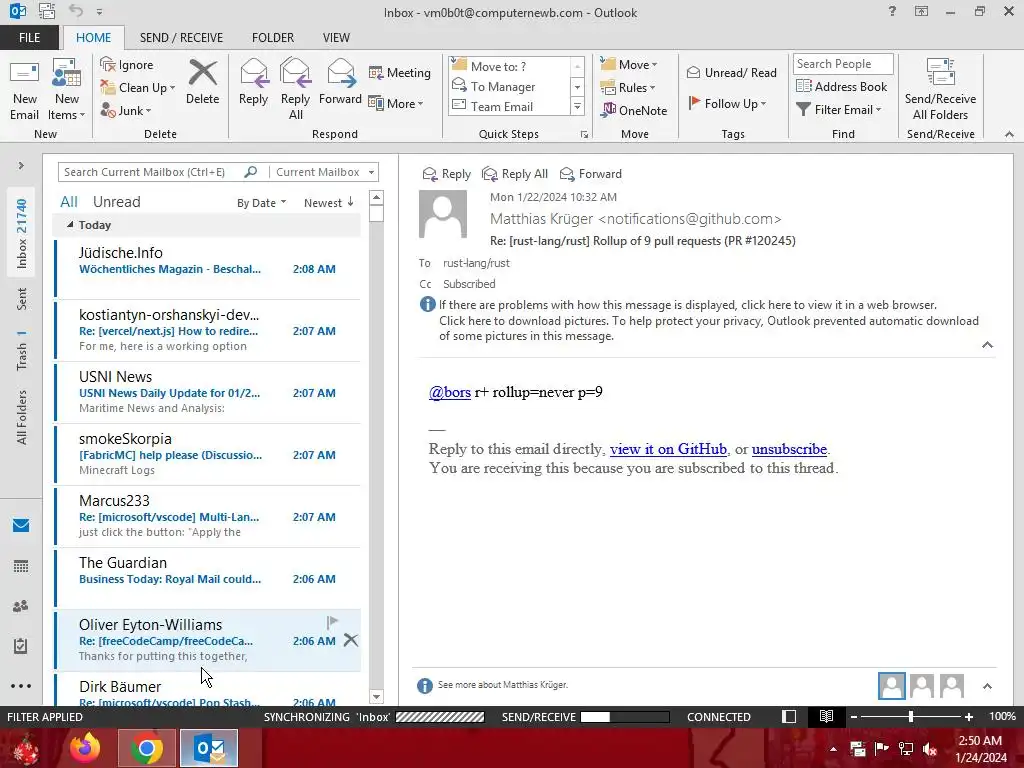
Task: Switch to the FOLDER tab
Action: (x=273, y=37)
